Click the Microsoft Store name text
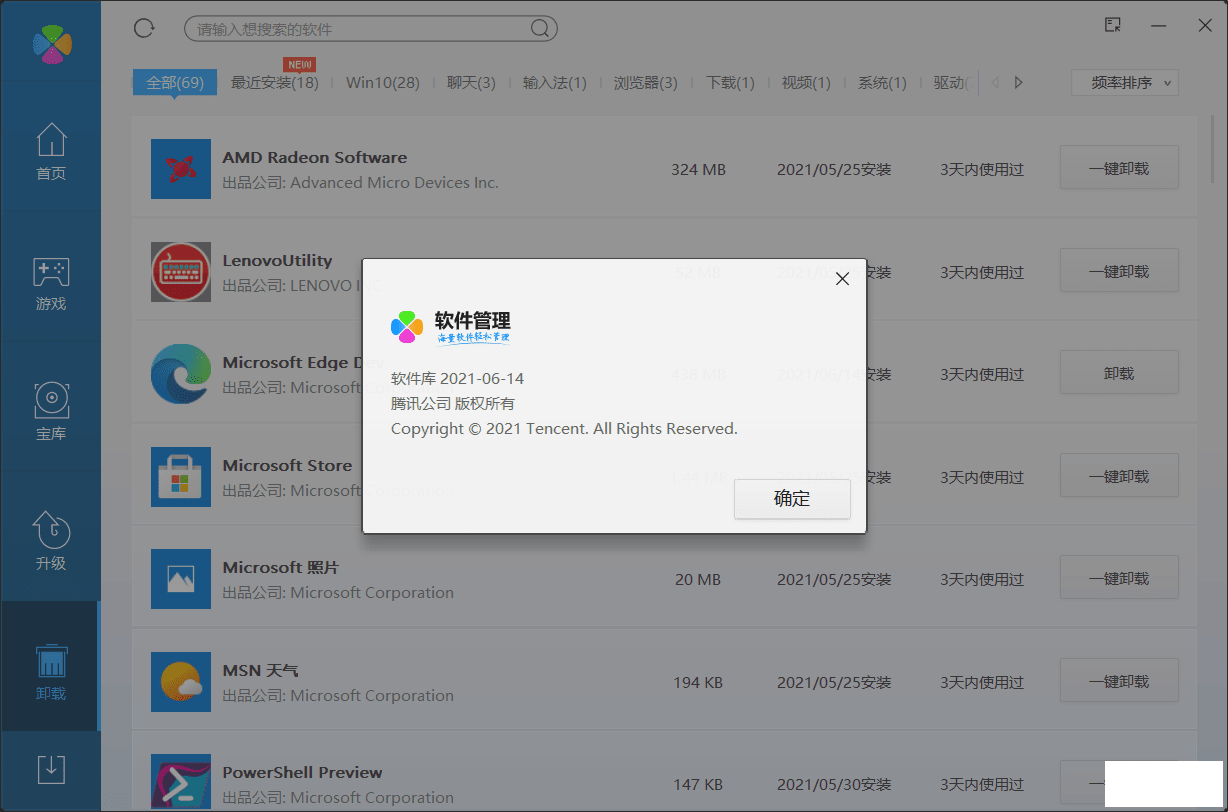The width and height of the screenshot is (1228, 812). 287,466
